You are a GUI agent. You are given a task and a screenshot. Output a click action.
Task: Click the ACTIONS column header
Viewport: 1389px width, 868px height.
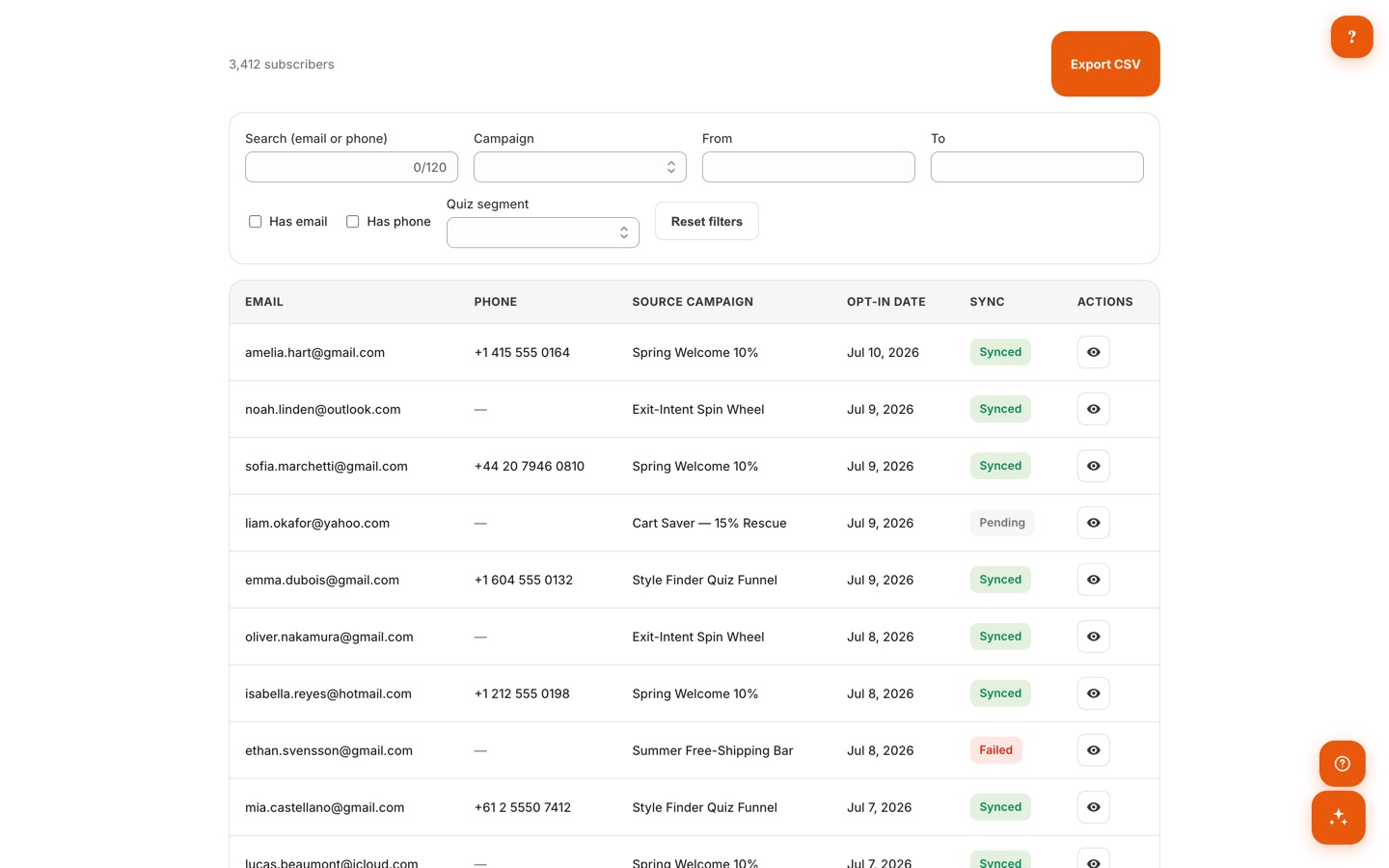[1105, 302]
